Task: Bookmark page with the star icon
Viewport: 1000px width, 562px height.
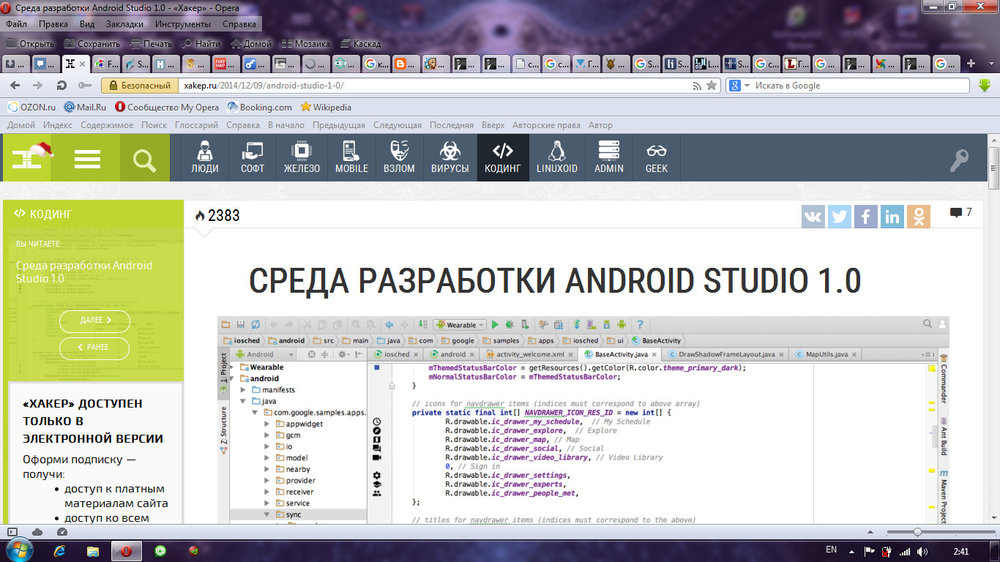Action: coord(712,86)
